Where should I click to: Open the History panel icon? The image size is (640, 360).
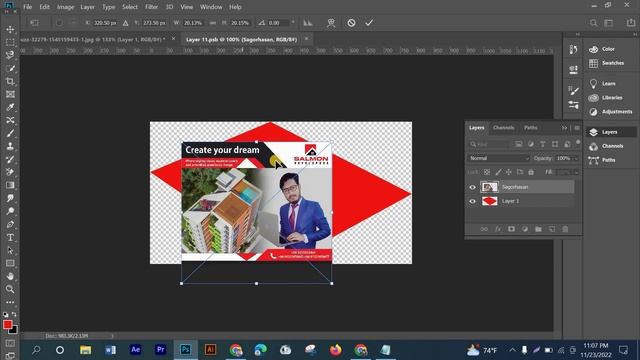pyautogui.click(x=573, y=49)
